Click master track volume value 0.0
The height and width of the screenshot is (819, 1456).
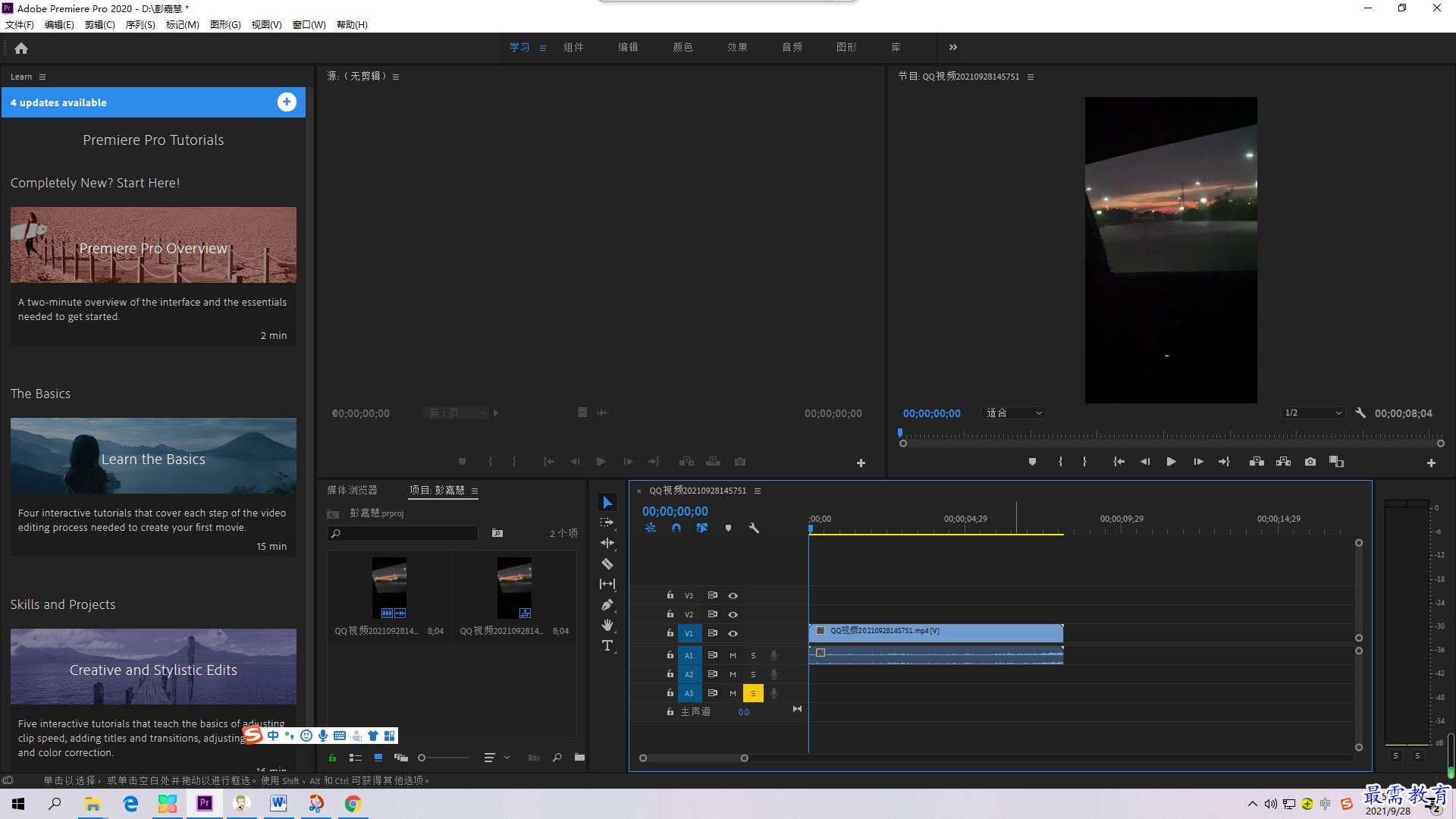click(743, 712)
